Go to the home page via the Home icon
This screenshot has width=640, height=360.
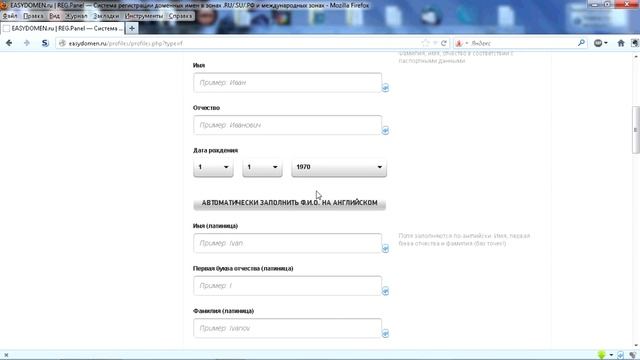coord(621,43)
